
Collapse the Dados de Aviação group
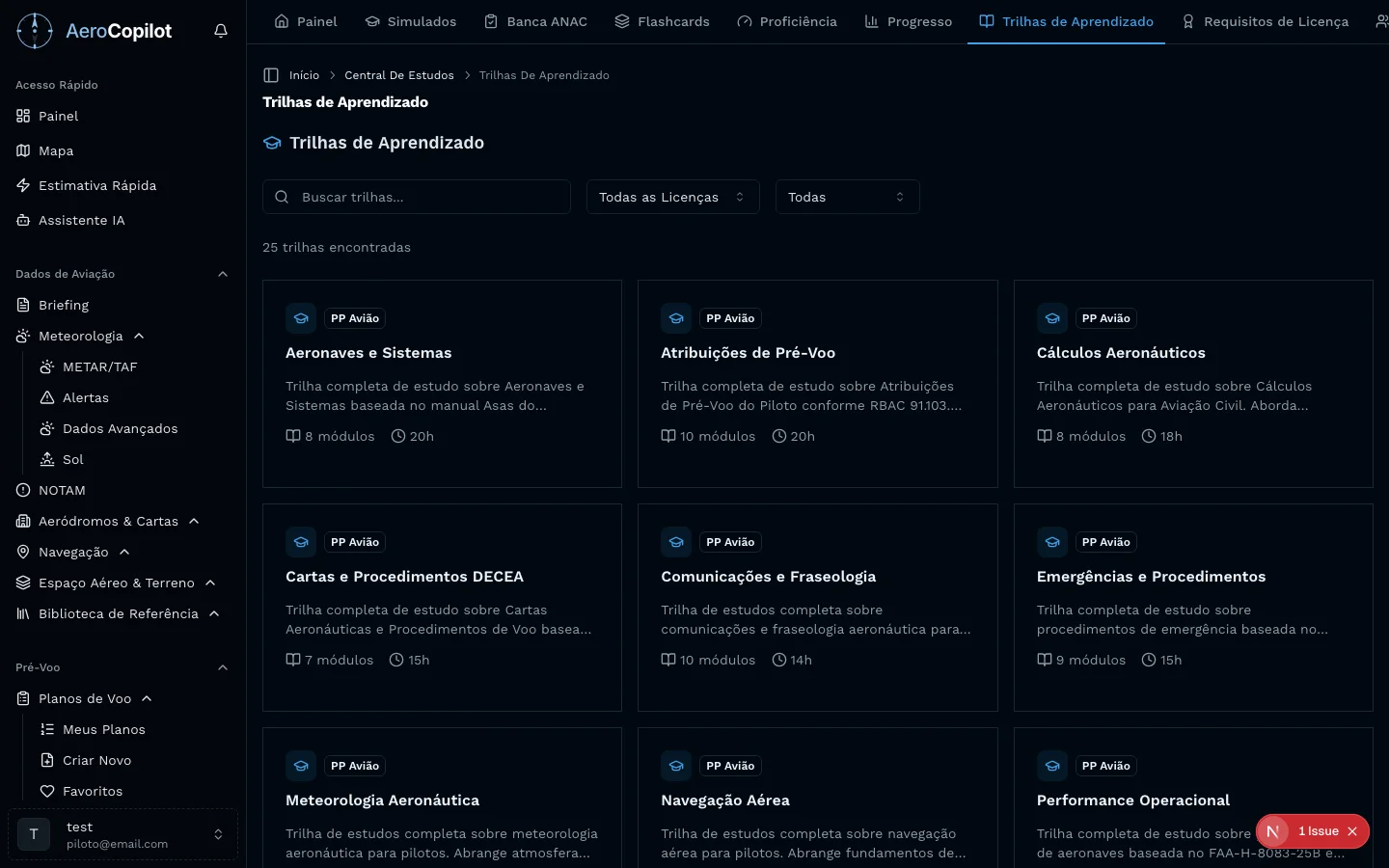[223, 274]
